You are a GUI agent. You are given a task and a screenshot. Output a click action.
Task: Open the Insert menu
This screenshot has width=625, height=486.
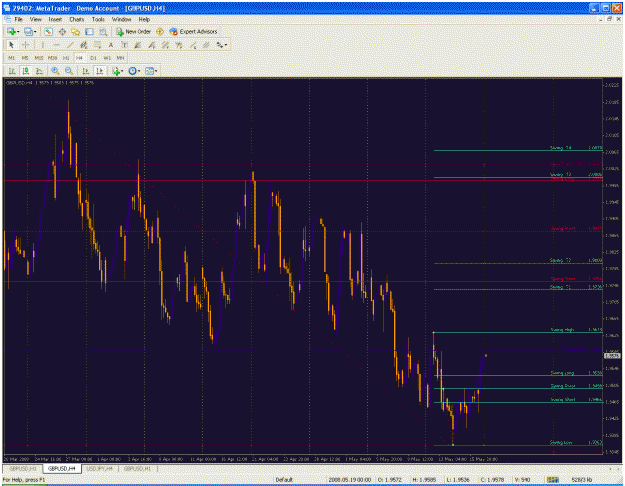tap(55, 19)
